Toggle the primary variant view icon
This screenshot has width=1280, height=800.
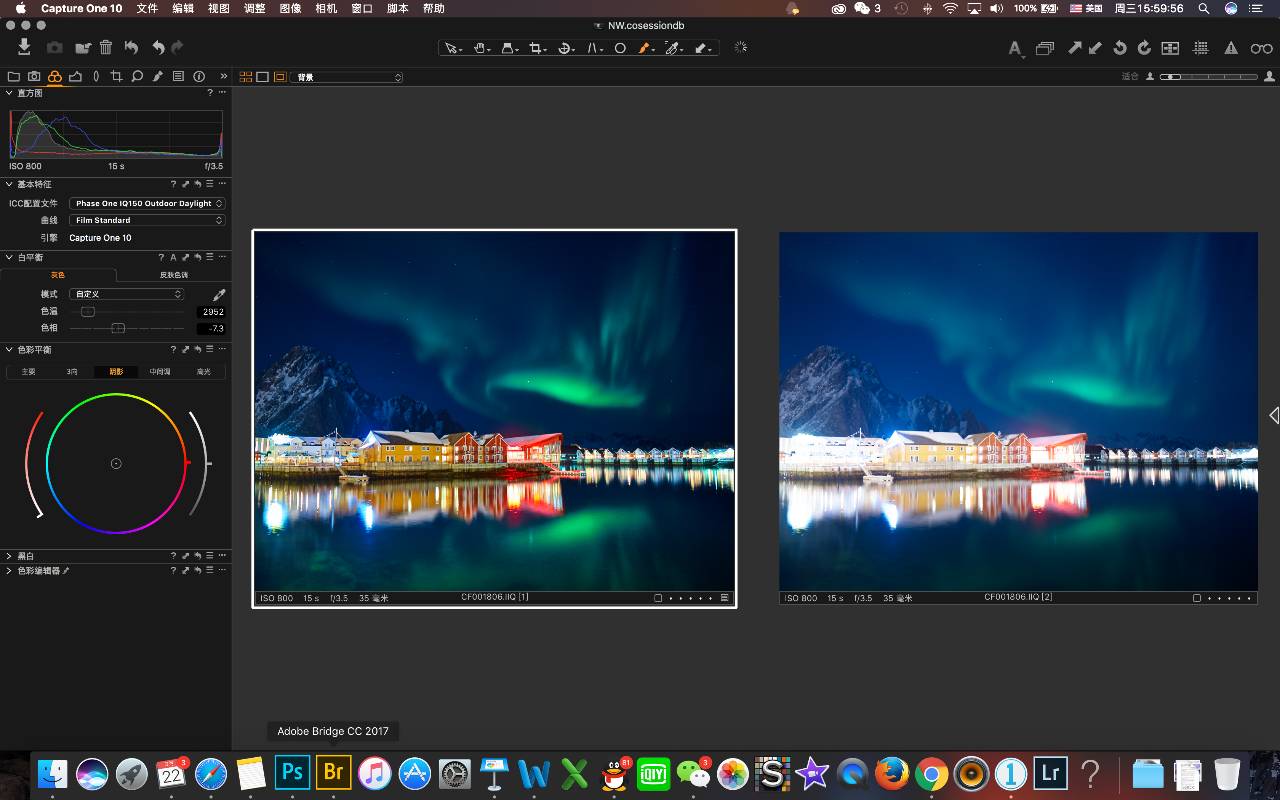tap(281, 76)
